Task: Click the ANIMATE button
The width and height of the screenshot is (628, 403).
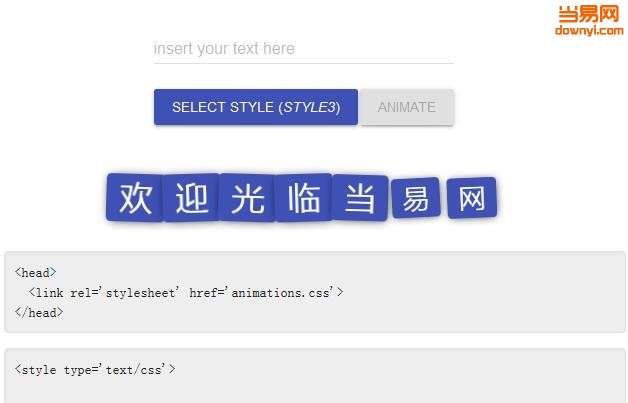Action: [407, 107]
